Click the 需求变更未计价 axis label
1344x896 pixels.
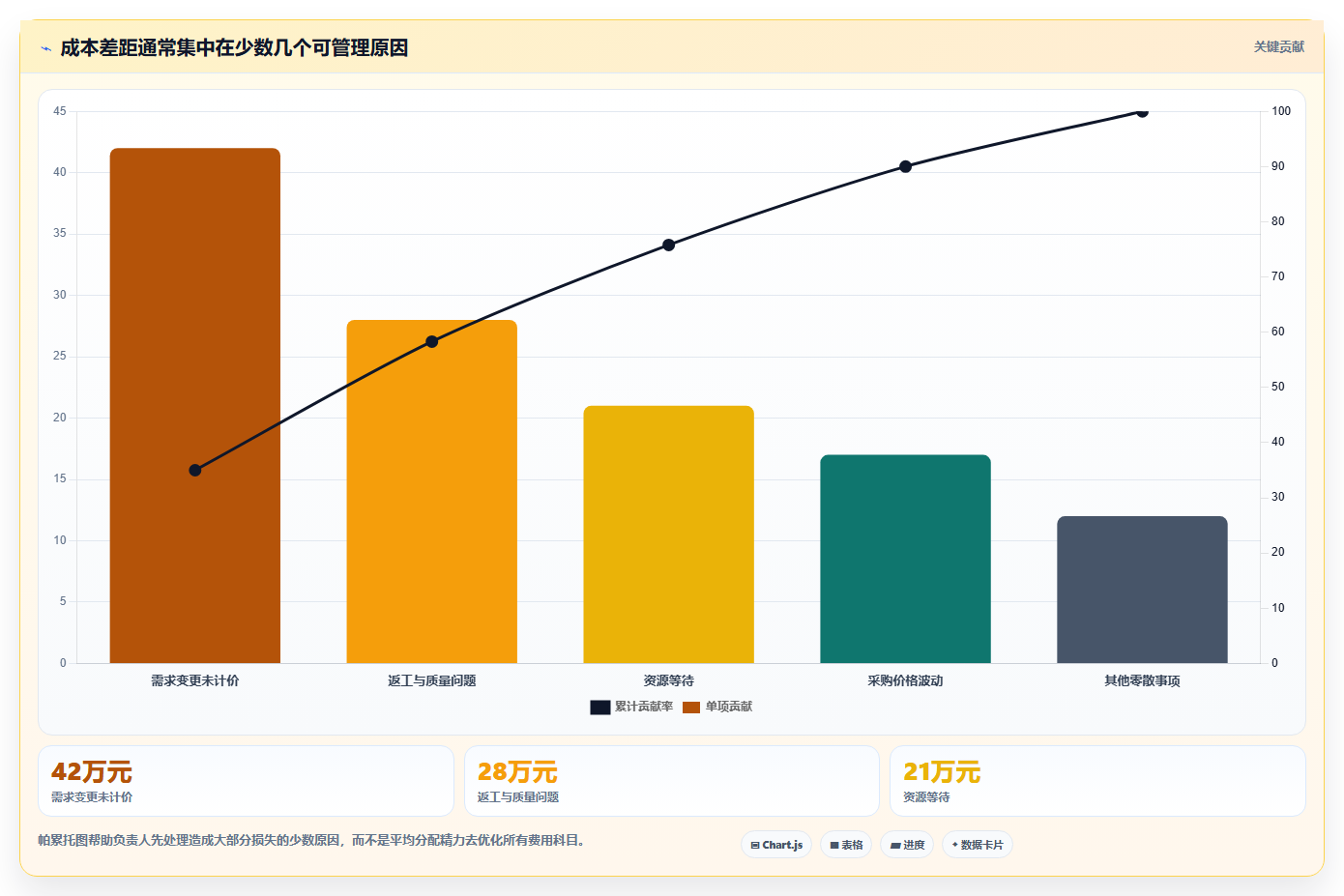(x=195, y=680)
